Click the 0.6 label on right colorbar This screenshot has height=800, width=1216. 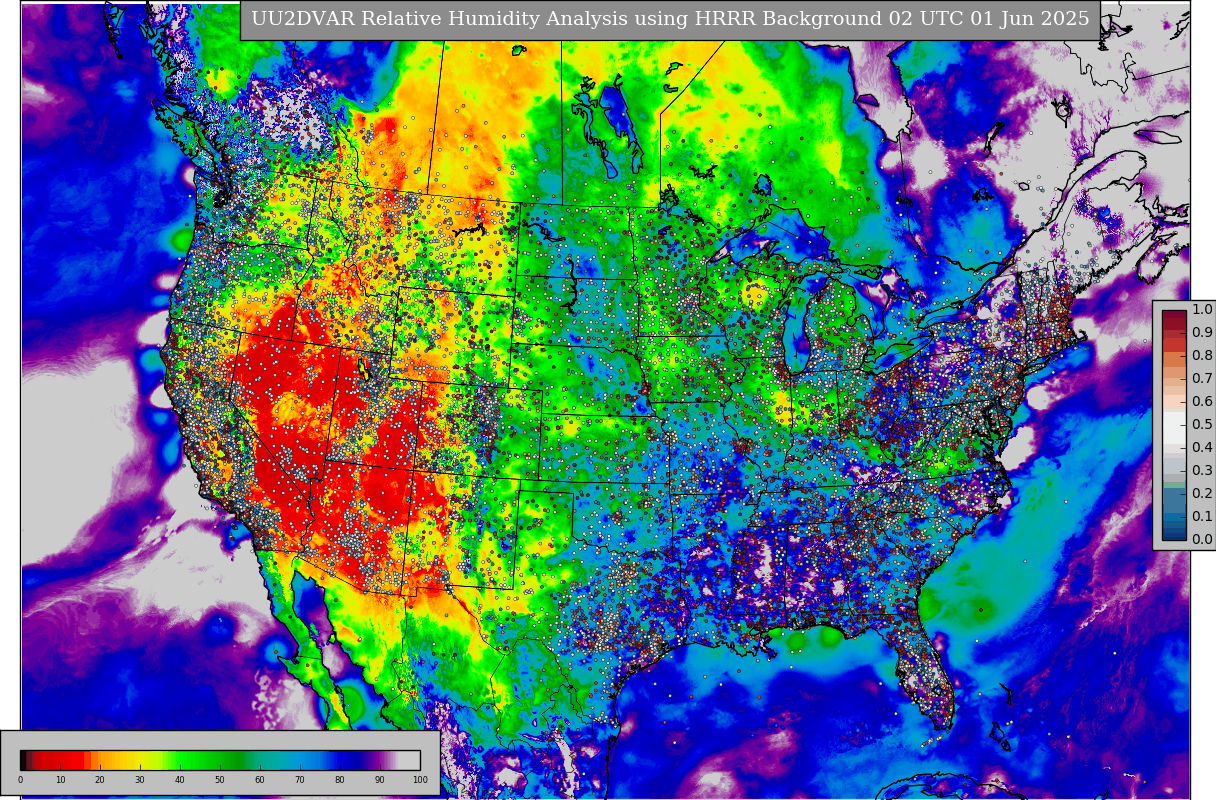point(1203,401)
